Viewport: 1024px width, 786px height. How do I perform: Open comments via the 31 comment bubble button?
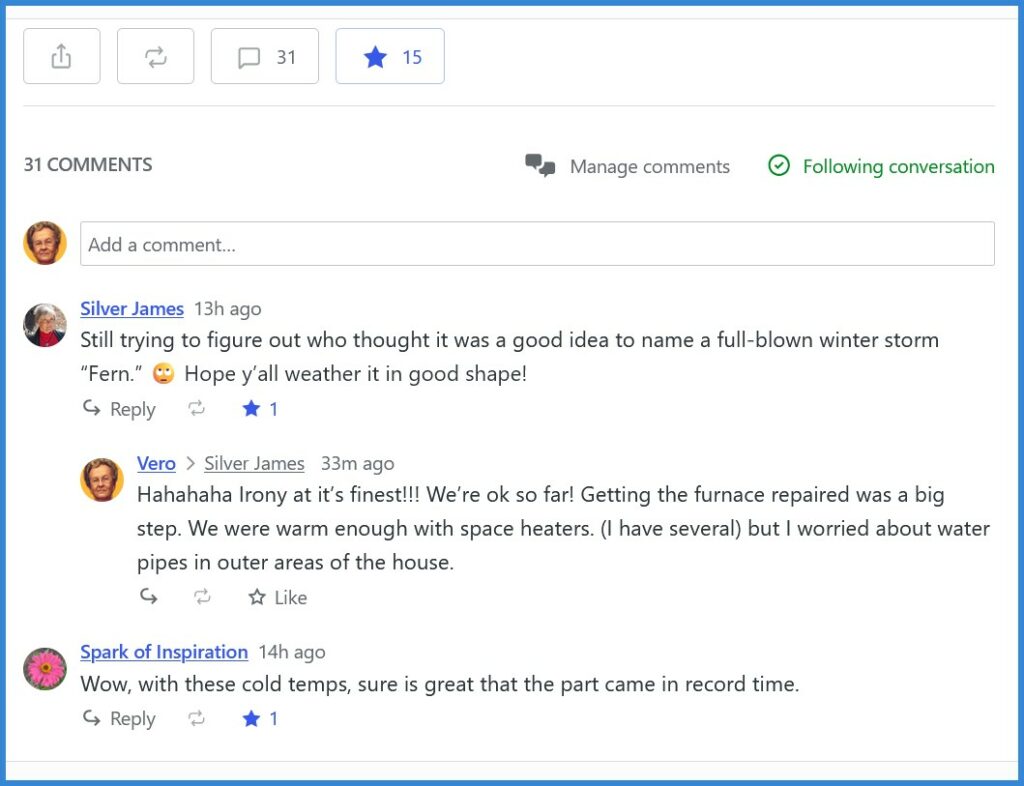265,57
